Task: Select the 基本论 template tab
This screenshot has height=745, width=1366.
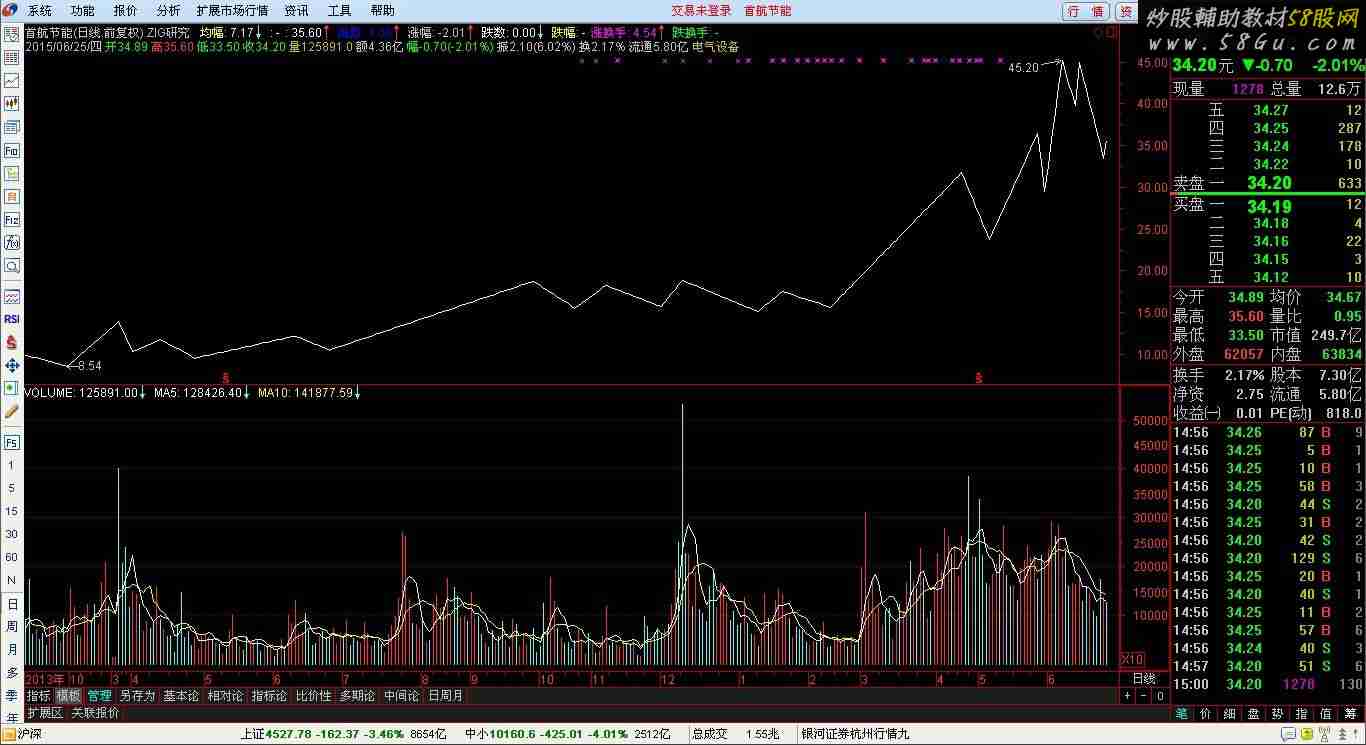Action: (181, 695)
